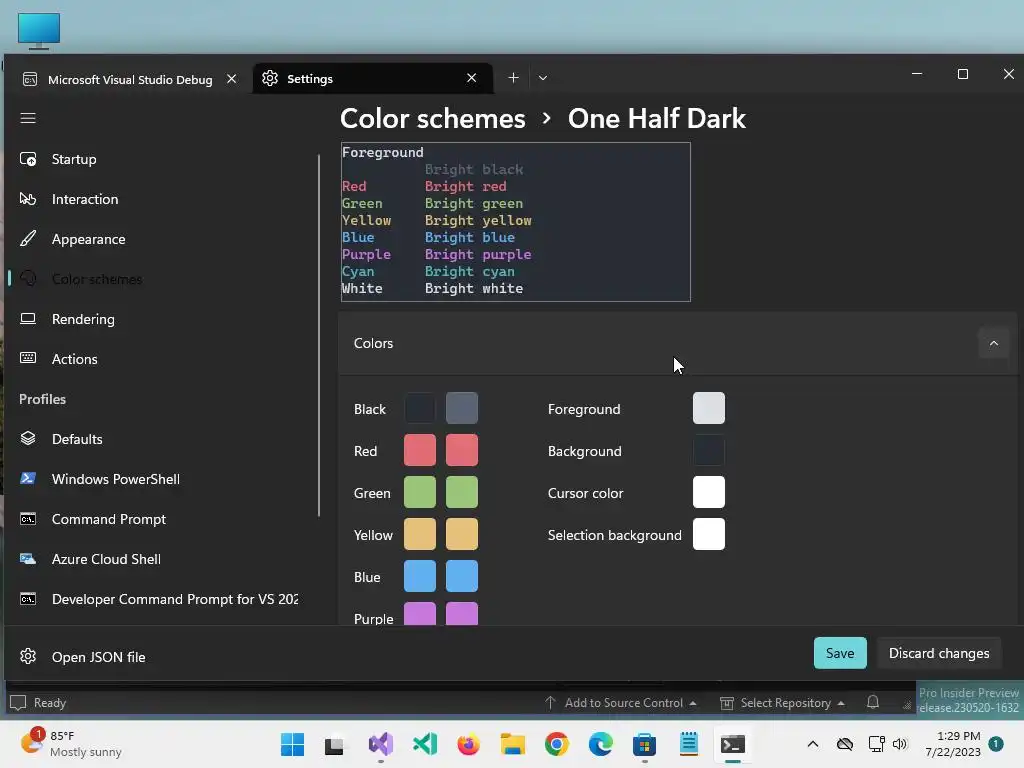Change the Cursor color swatch
Viewport: 1024px width, 768px height.
pos(709,492)
